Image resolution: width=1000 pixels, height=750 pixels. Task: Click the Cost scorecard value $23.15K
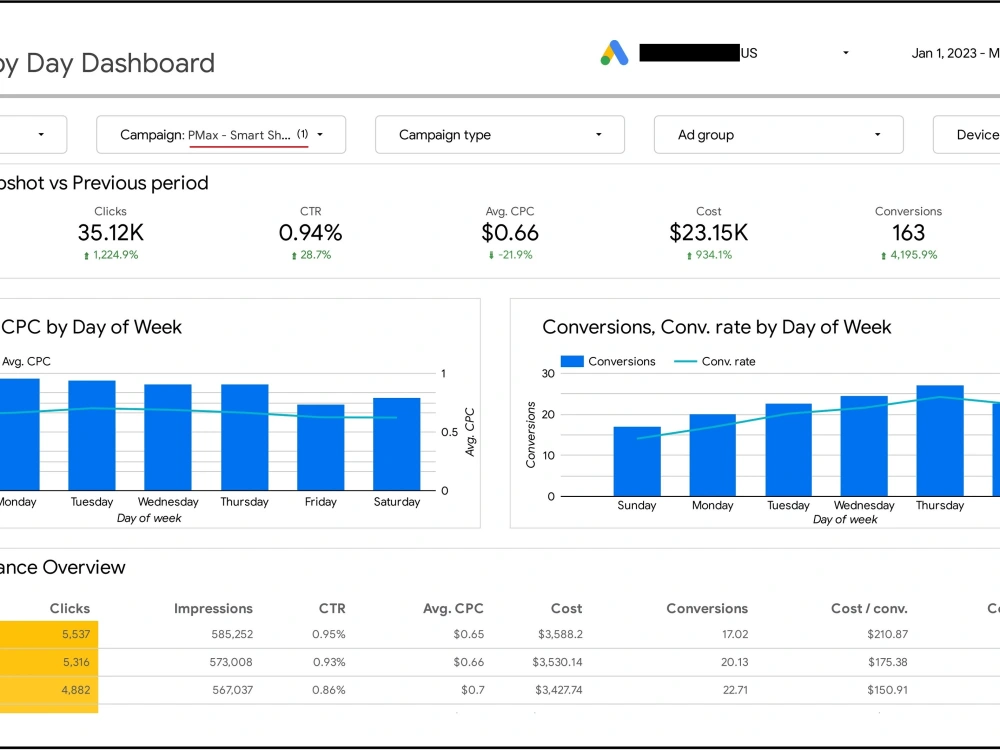coord(709,233)
